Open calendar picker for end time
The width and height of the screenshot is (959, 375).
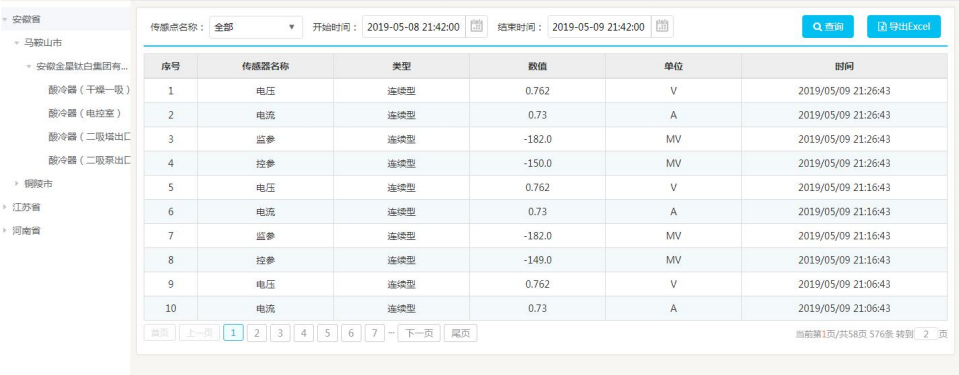(662, 26)
